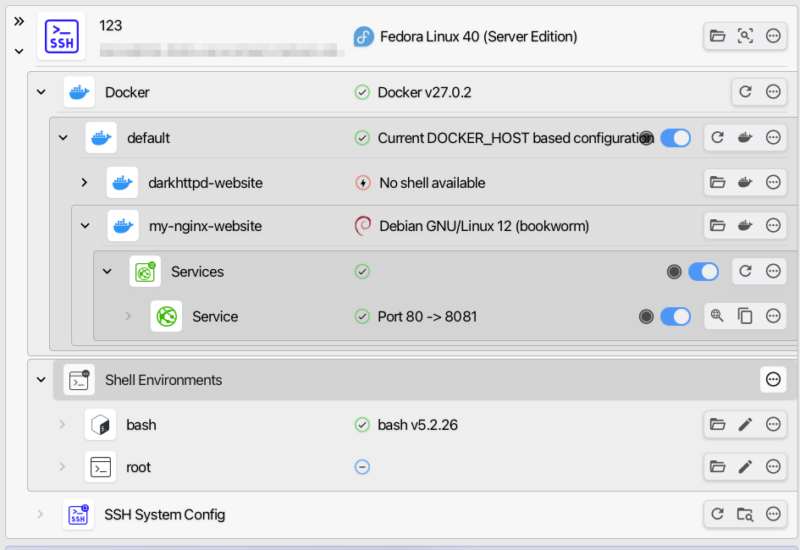Expand the root environment row
Image resolution: width=800 pixels, height=550 pixels.
(x=62, y=466)
